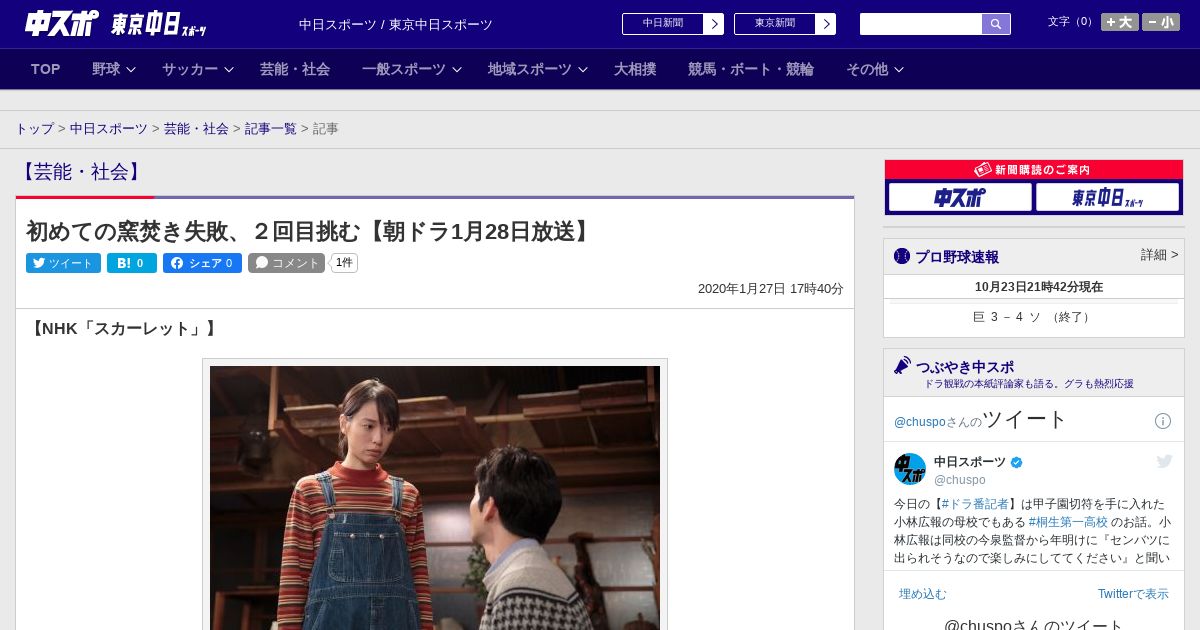Click the Twitter widget info icon
Screen dimensions: 1200x630
1163,421
